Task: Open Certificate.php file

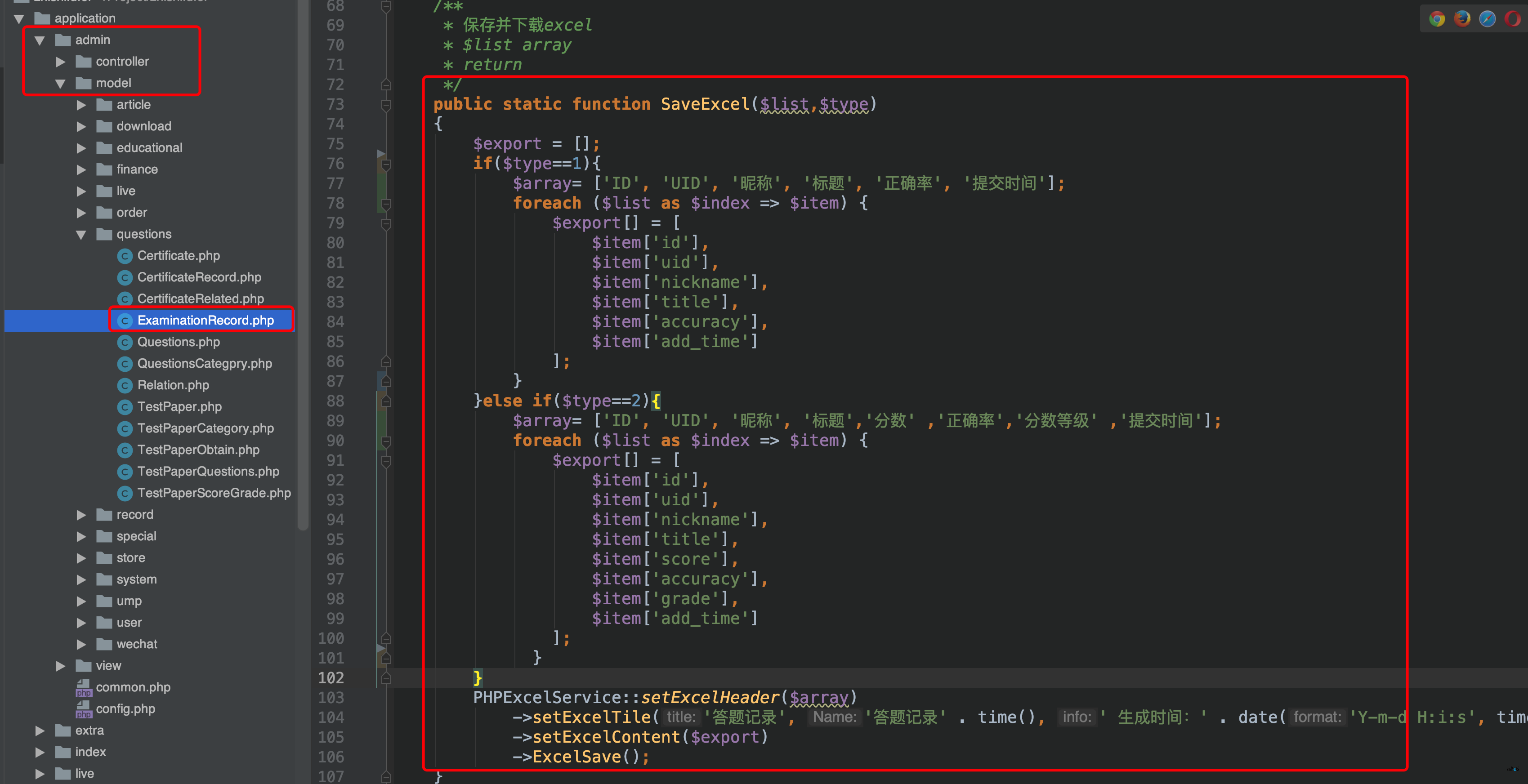Action: click(x=178, y=256)
